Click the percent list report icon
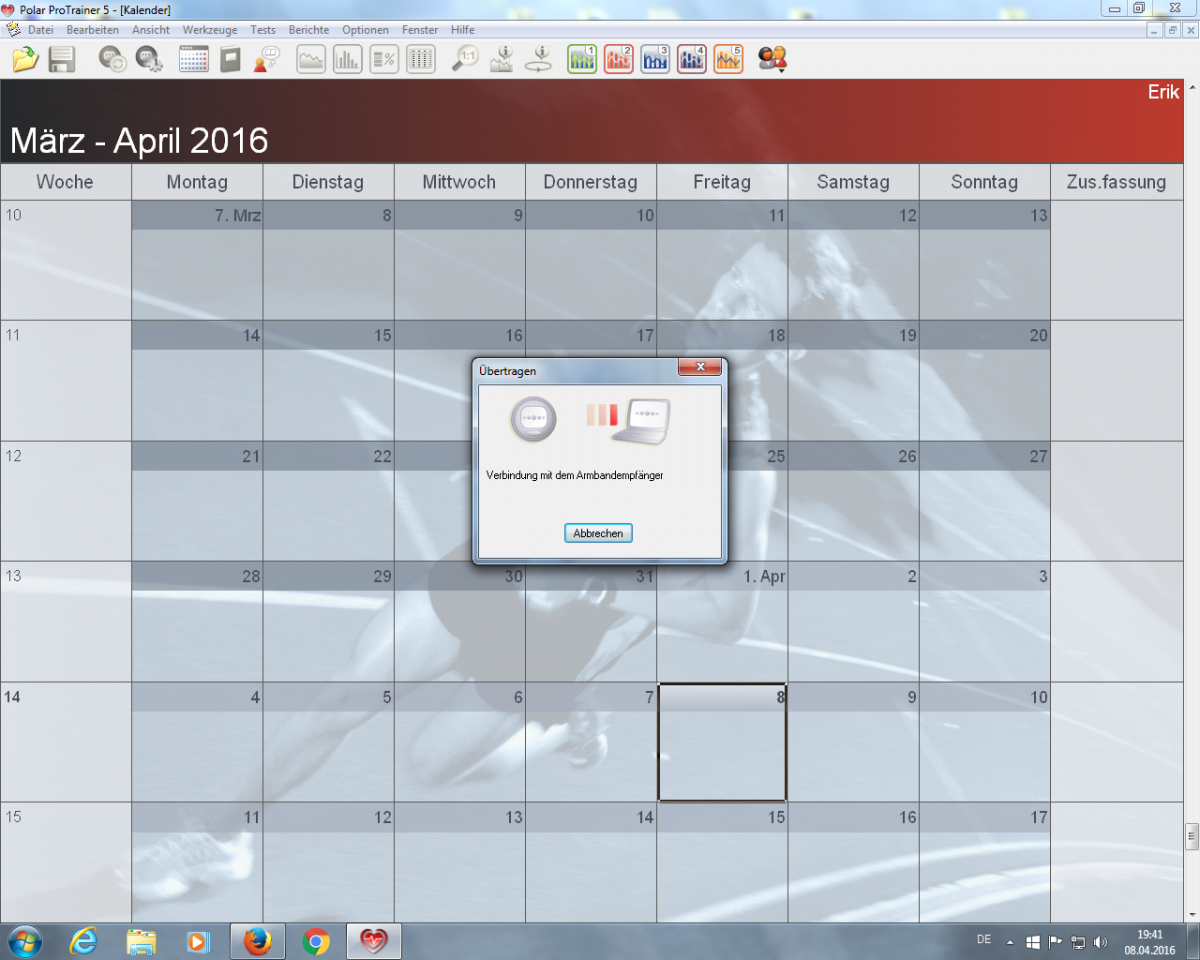Screen dimensions: 1200x960 [384, 60]
